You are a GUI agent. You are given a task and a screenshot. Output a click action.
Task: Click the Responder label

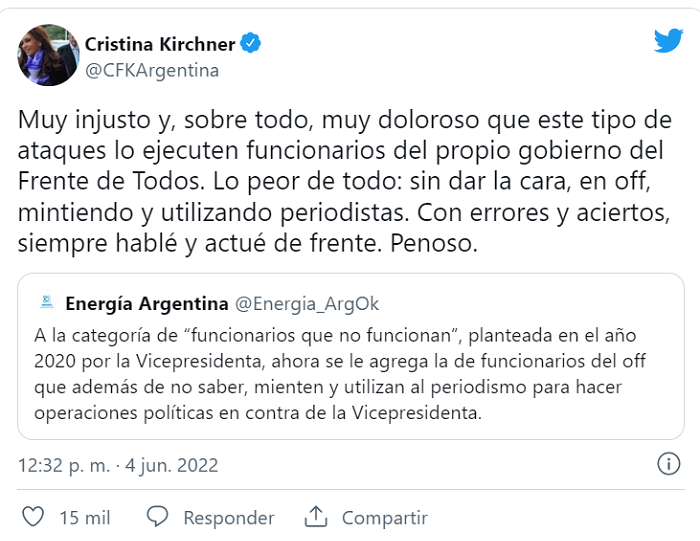pyautogui.click(x=229, y=518)
